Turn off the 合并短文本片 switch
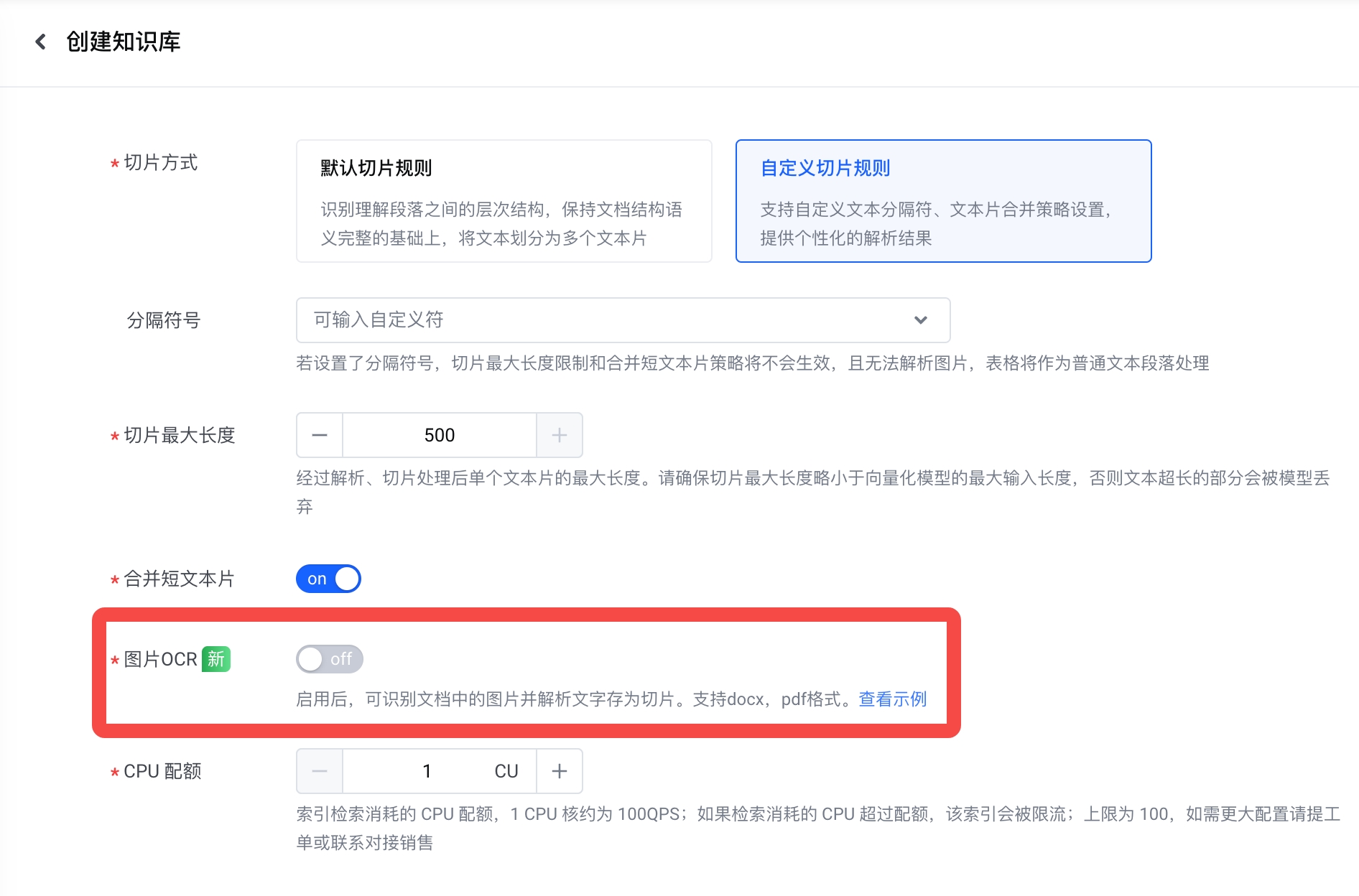The image size is (1359, 896). coord(328,579)
